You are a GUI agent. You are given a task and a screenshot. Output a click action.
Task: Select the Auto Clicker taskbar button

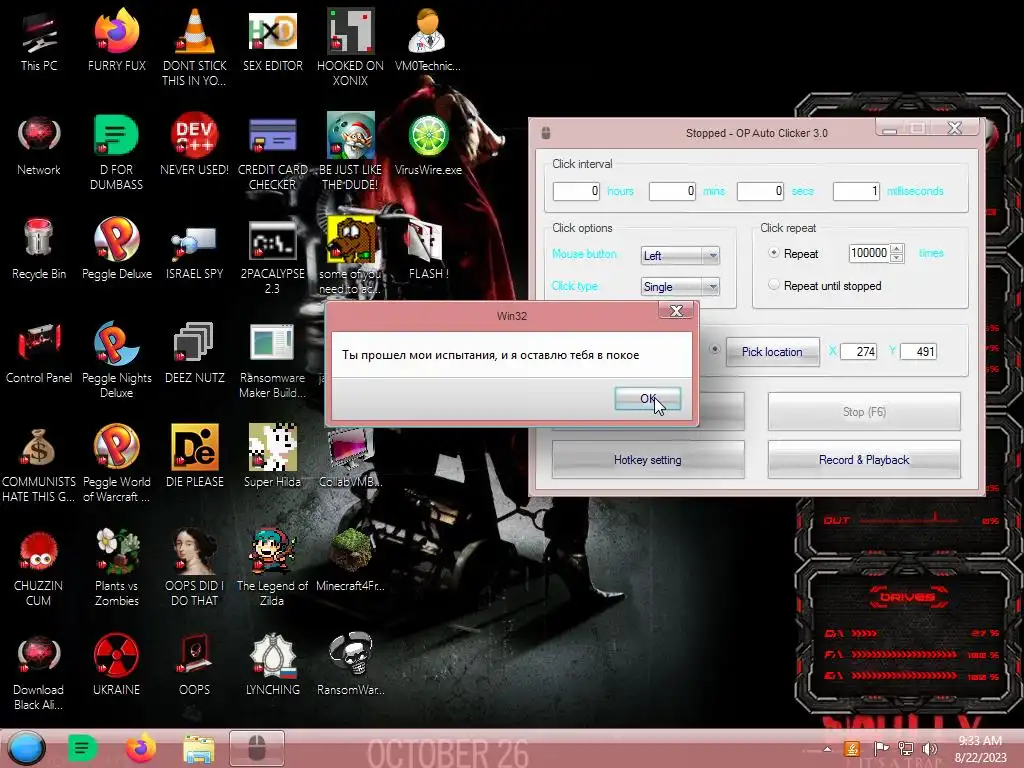tap(257, 748)
